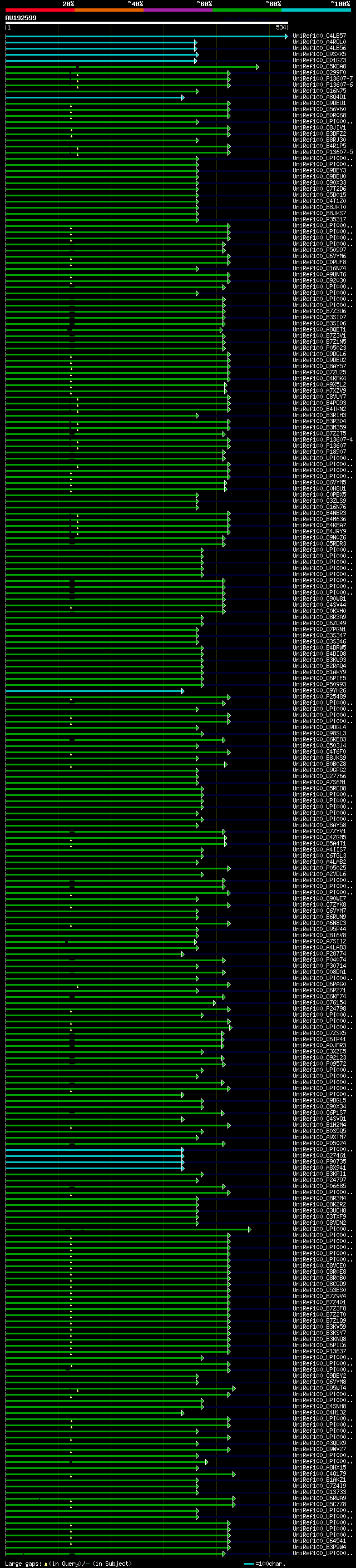Click the white query sequence bar

click(147, 23)
